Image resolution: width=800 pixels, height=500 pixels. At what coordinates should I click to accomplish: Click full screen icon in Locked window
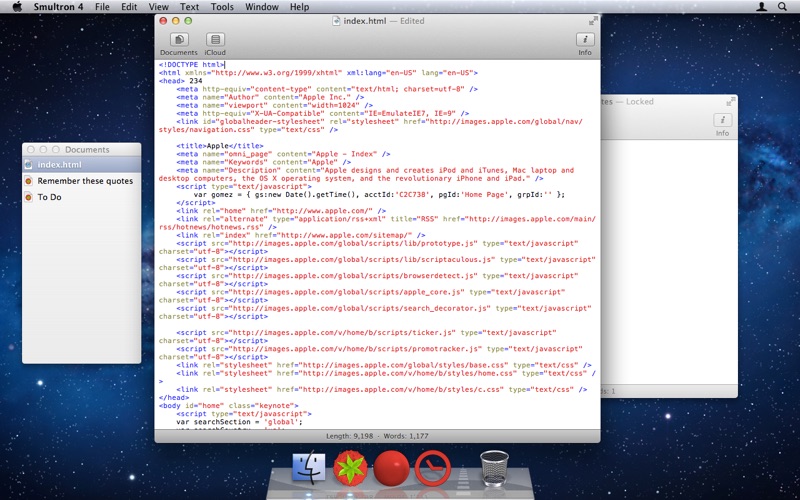coord(731,102)
